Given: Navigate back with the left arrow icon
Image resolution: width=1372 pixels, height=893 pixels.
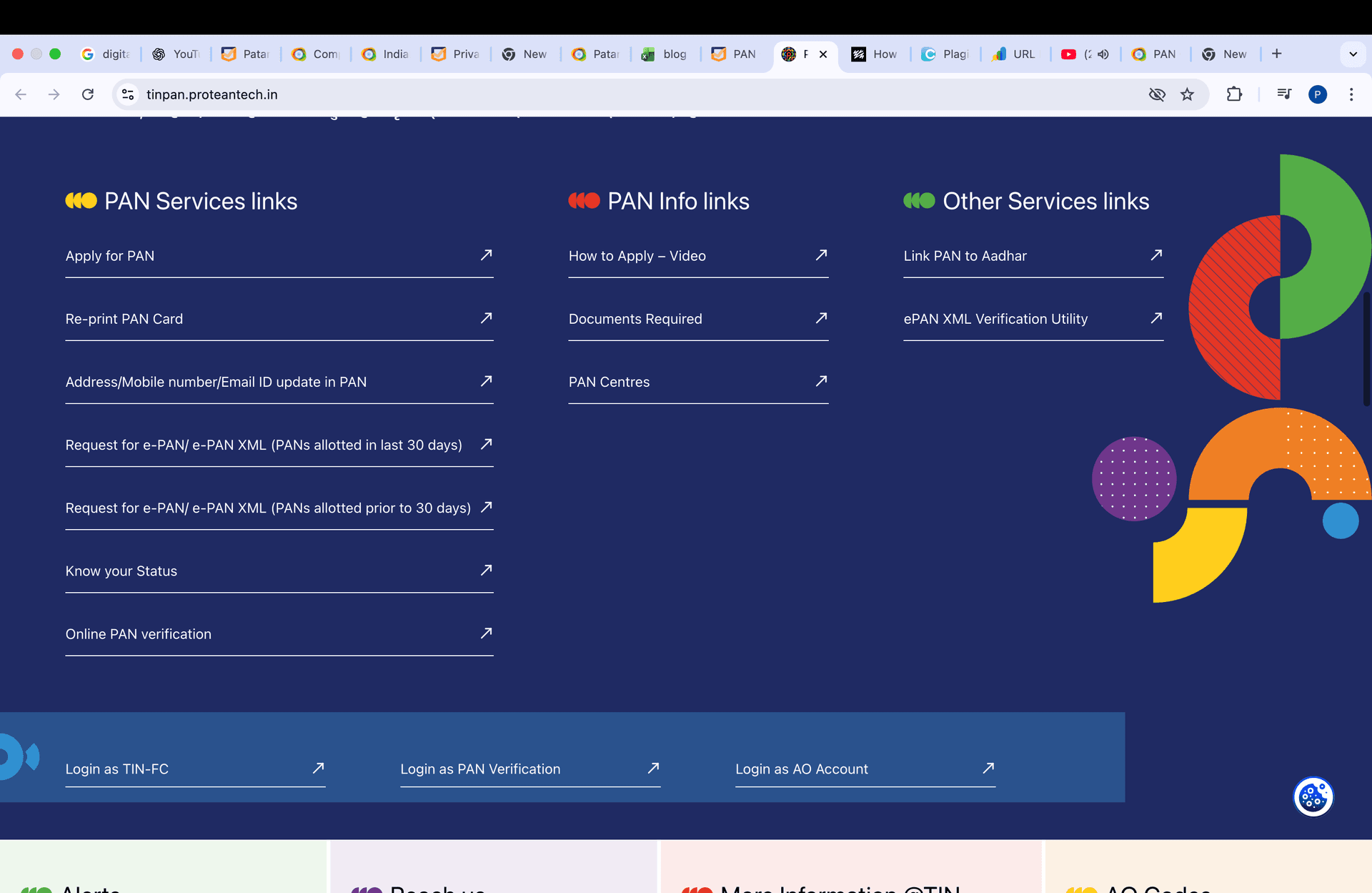Looking at the screenshot, I should click(x=21, y=94).
